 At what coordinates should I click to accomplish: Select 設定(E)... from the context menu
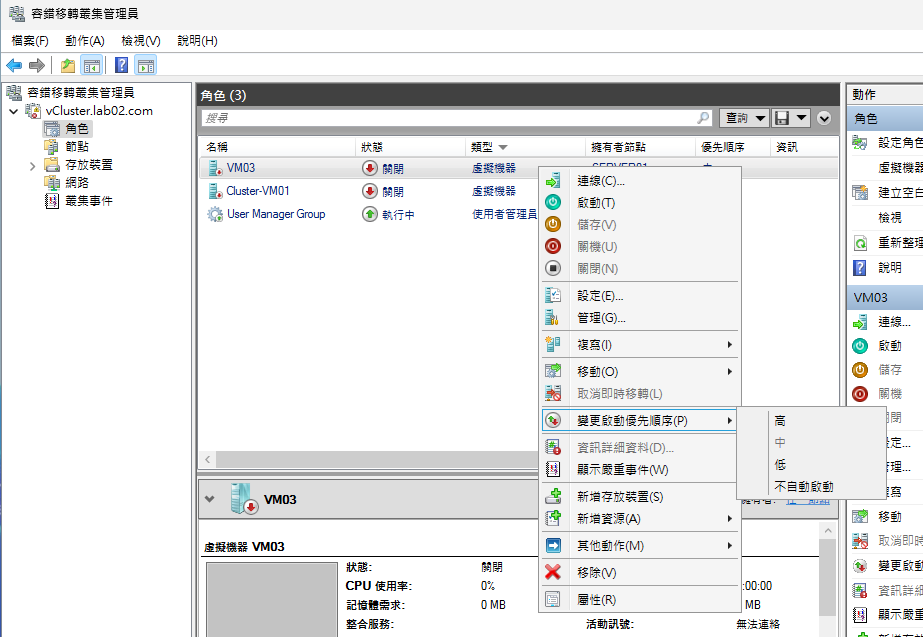point(600,296)
